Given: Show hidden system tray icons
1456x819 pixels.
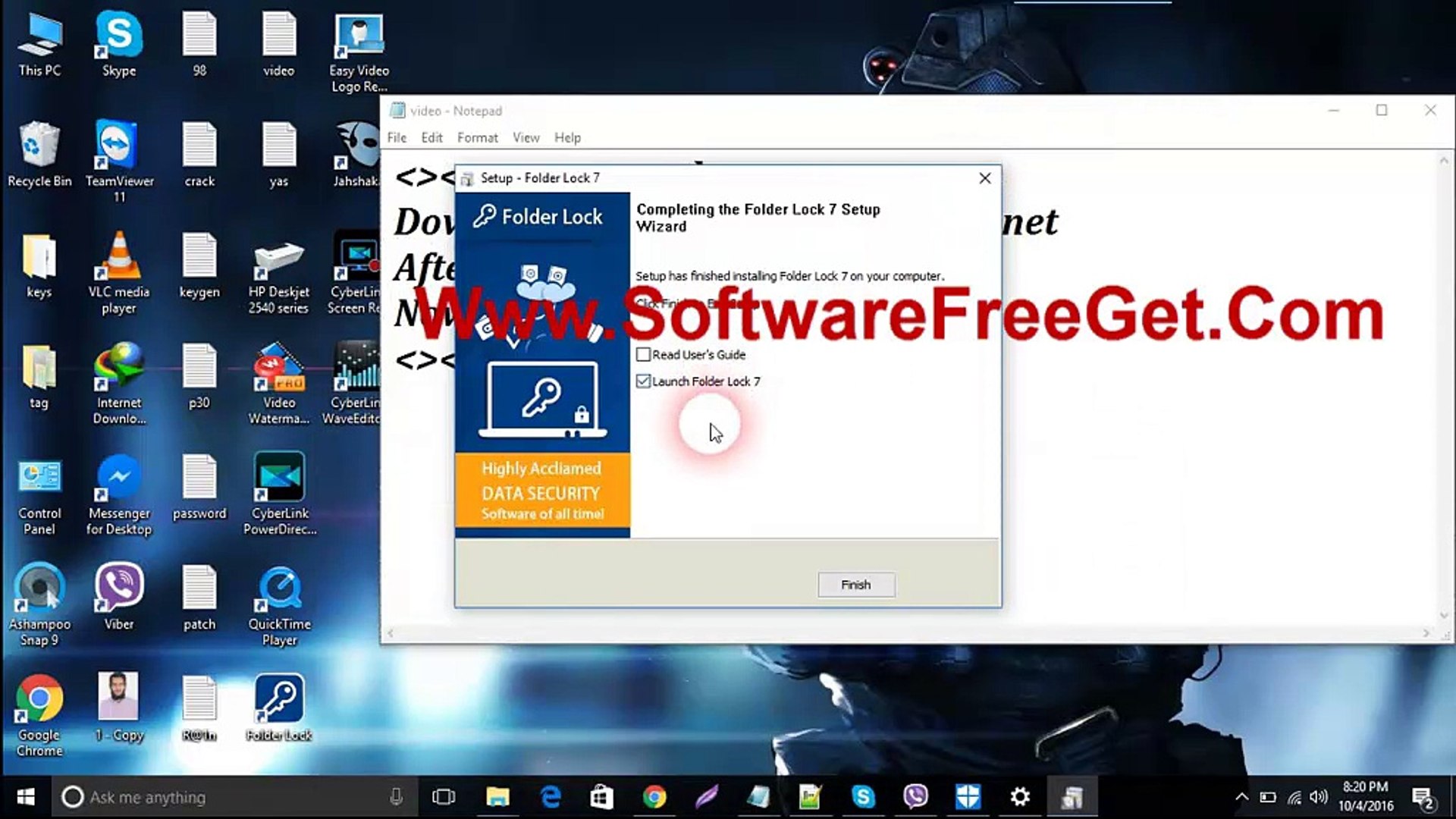Looking at the screenshot, I should pos(1241,797).
